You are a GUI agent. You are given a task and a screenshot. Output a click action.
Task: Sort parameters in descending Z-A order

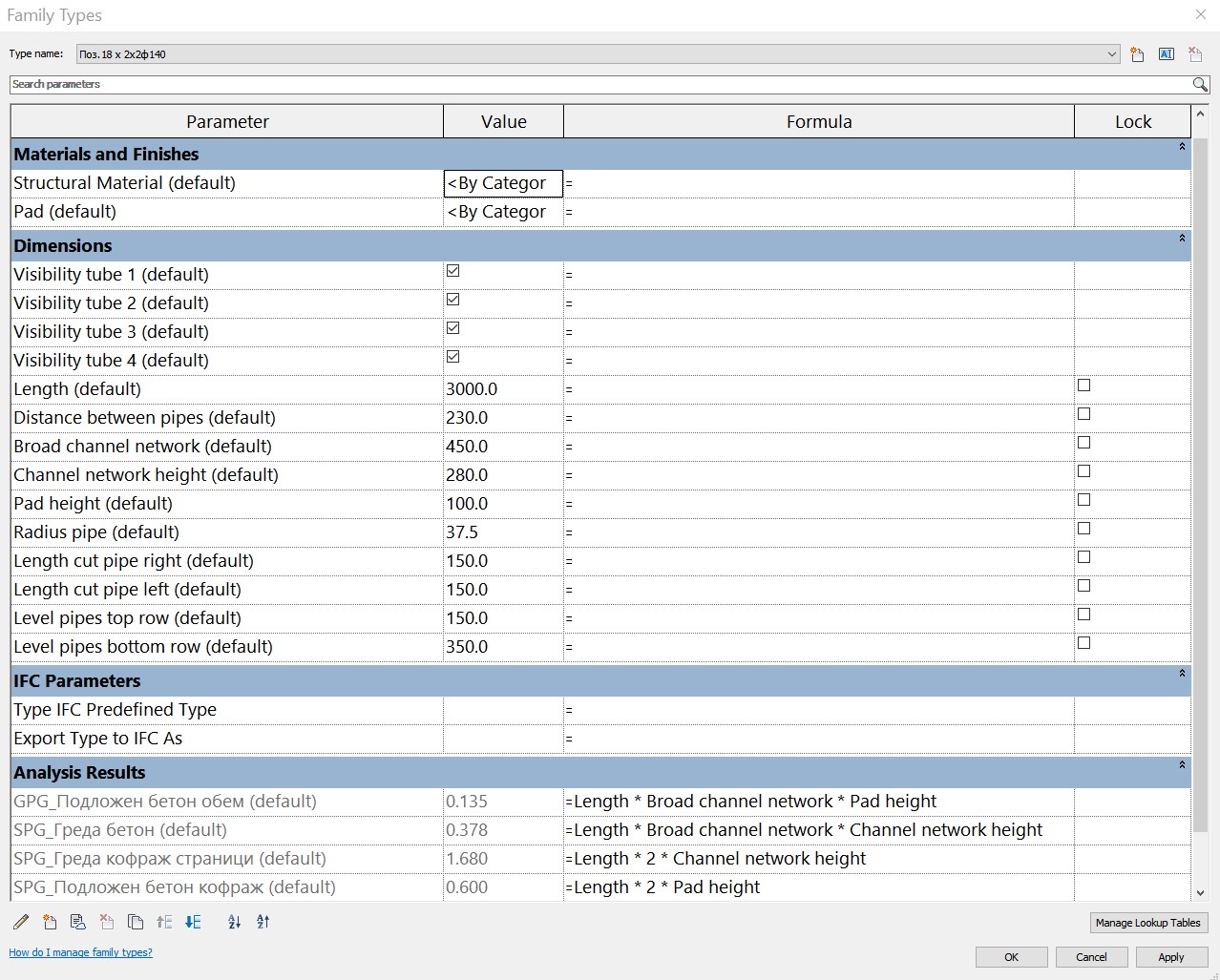point(263,922)
